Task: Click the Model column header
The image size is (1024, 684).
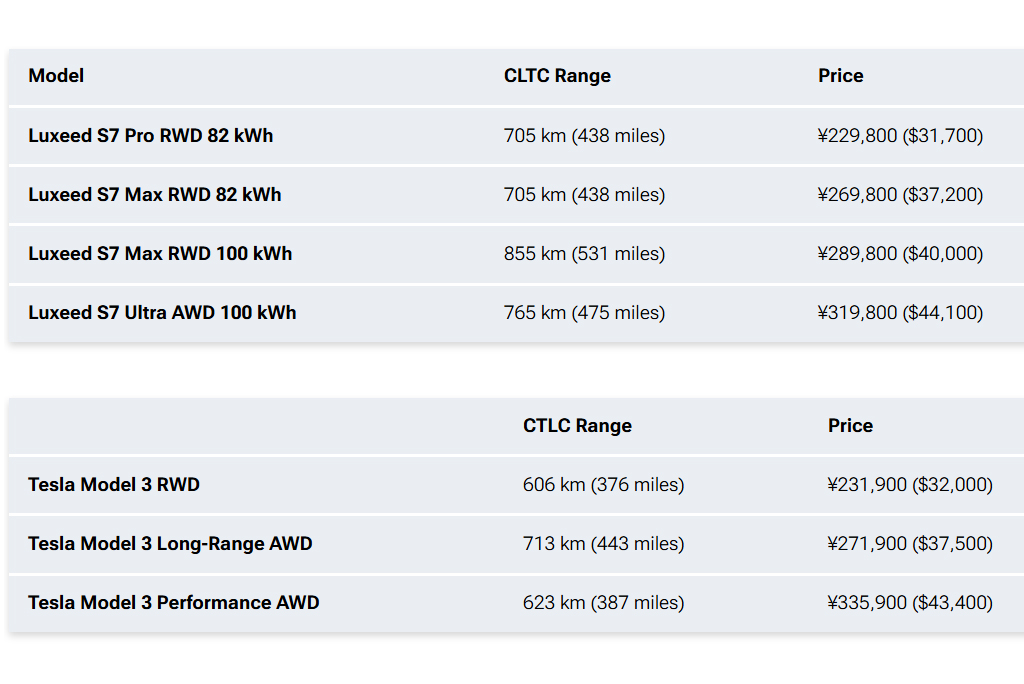Action: 56,76
